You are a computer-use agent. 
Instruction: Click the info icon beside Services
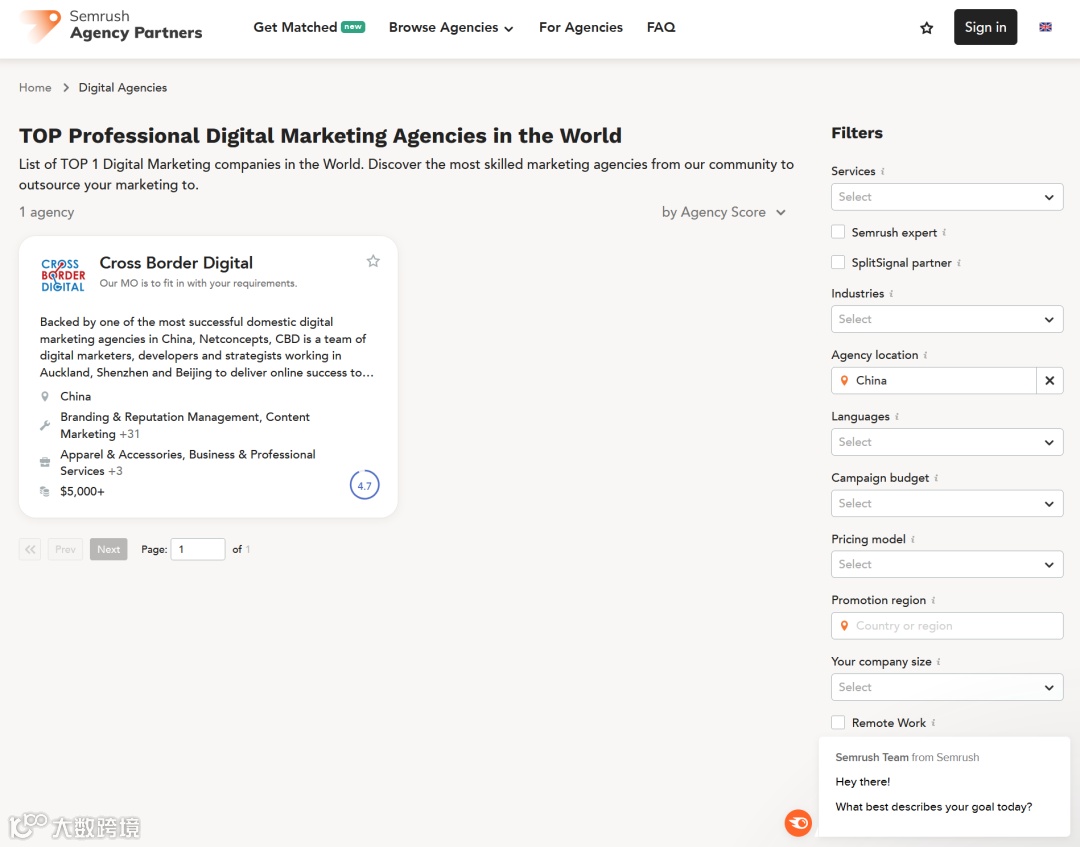pos(883,172)
